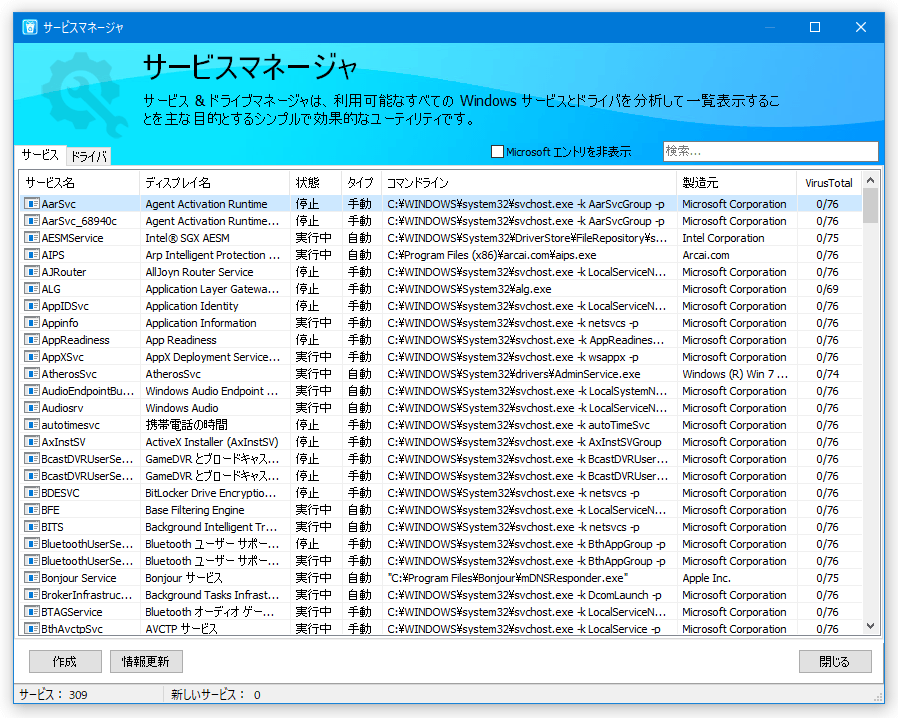Click the service icon beside BrokerInfrastruc...
898x718 pixels.
coord(31,595)
